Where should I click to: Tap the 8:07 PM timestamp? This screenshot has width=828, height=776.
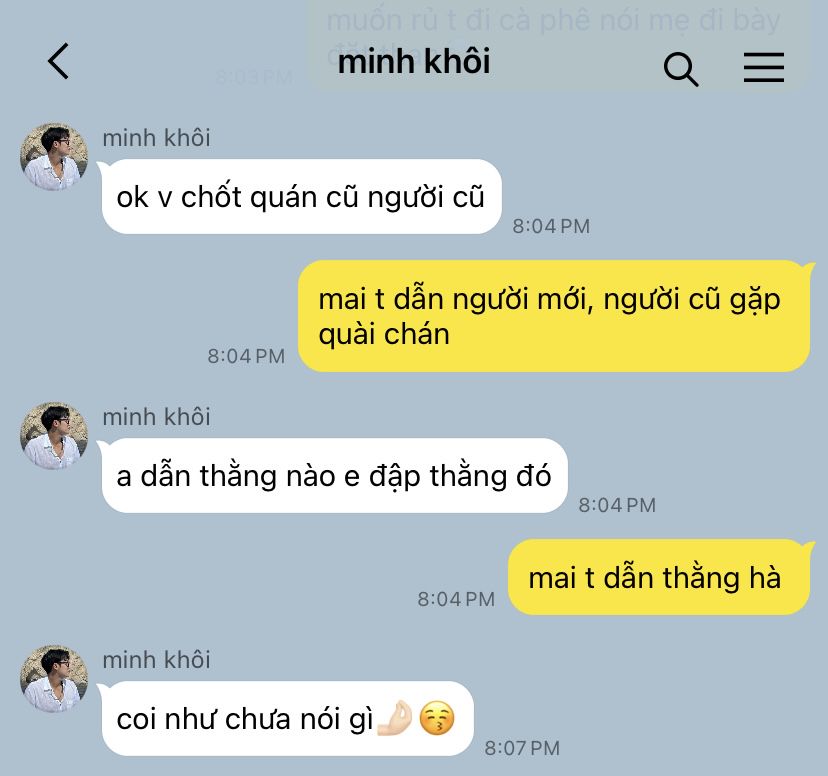[x=522, y=748]
